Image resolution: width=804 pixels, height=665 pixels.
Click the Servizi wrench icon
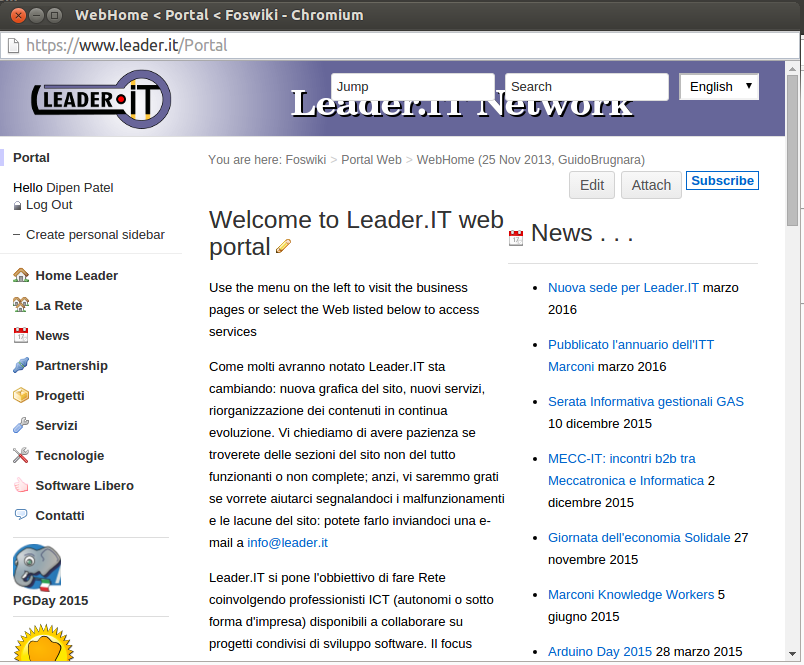(x=21, y=426)
